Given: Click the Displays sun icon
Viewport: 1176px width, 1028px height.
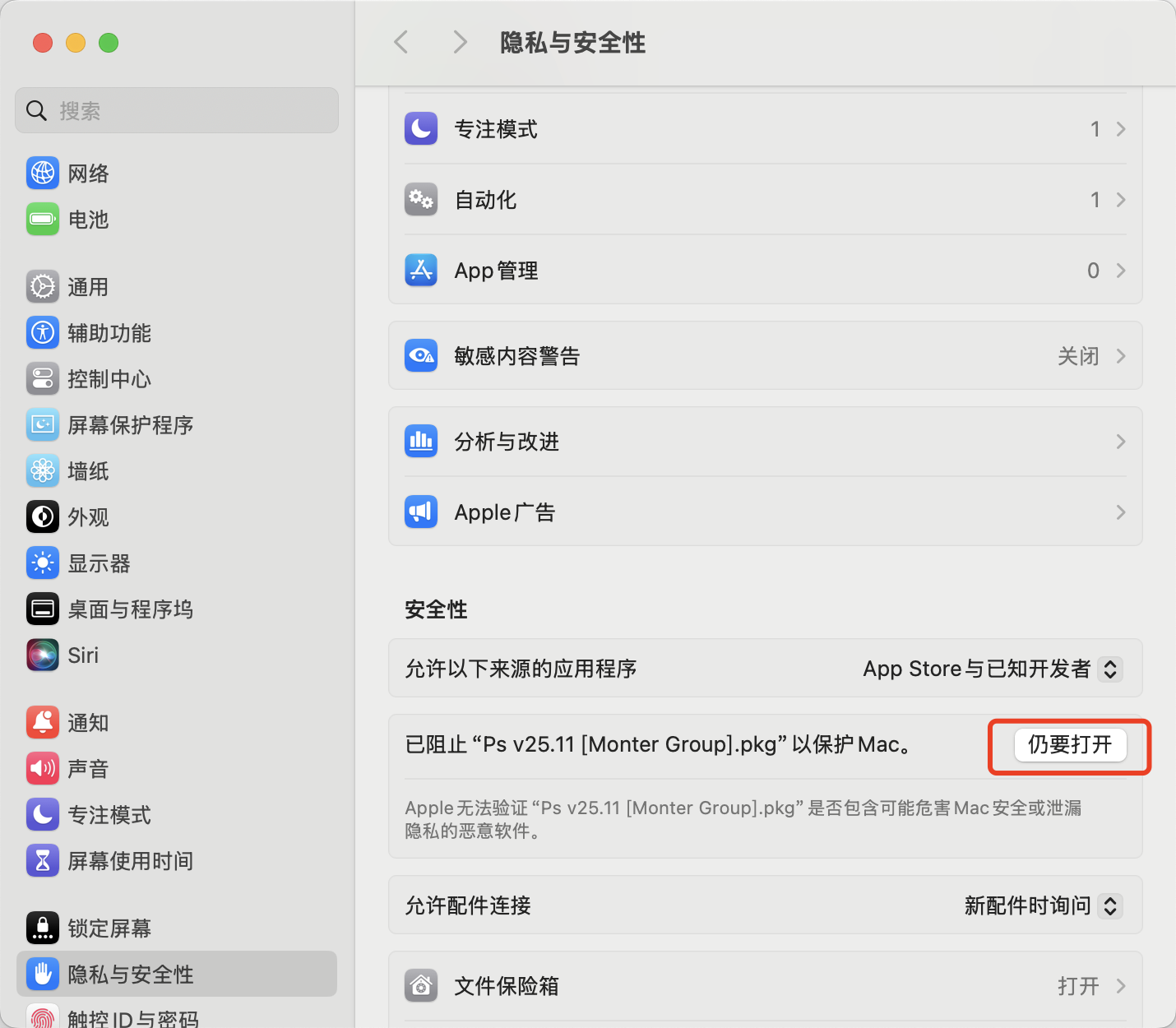Looking at the screenshot, I should tap(43, 563).
